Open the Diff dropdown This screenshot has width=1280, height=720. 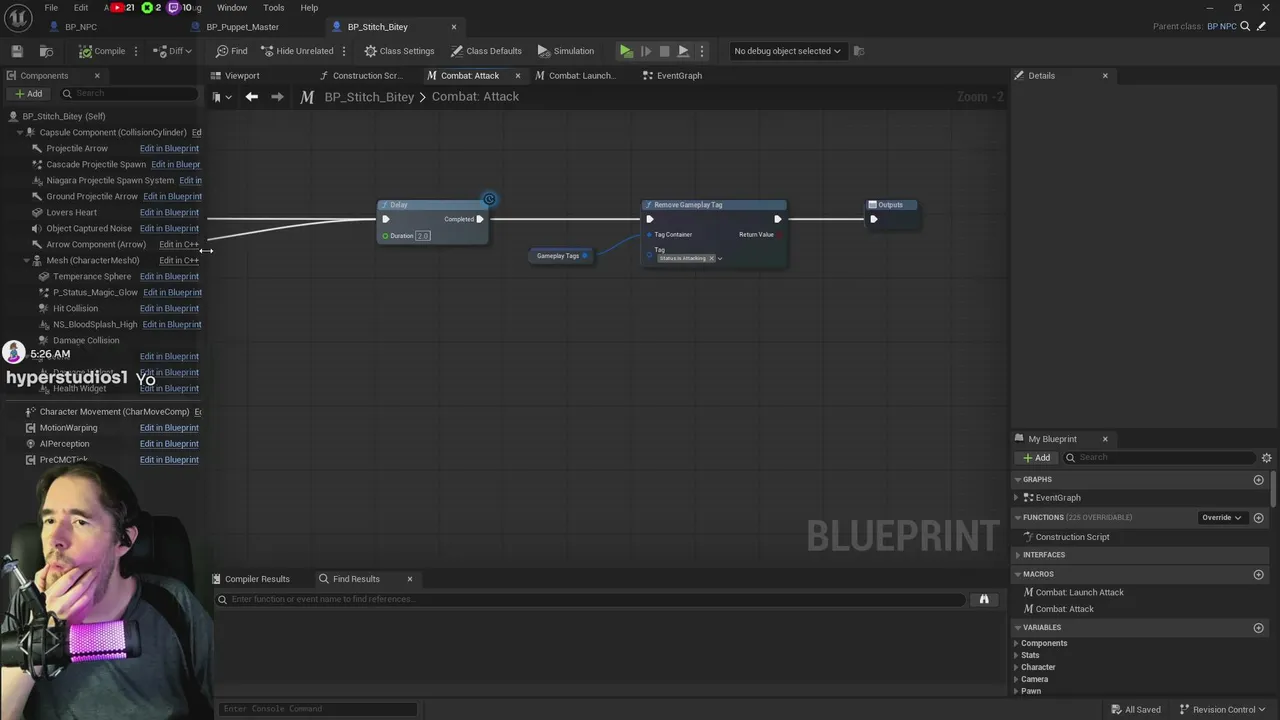pos(172,51)
